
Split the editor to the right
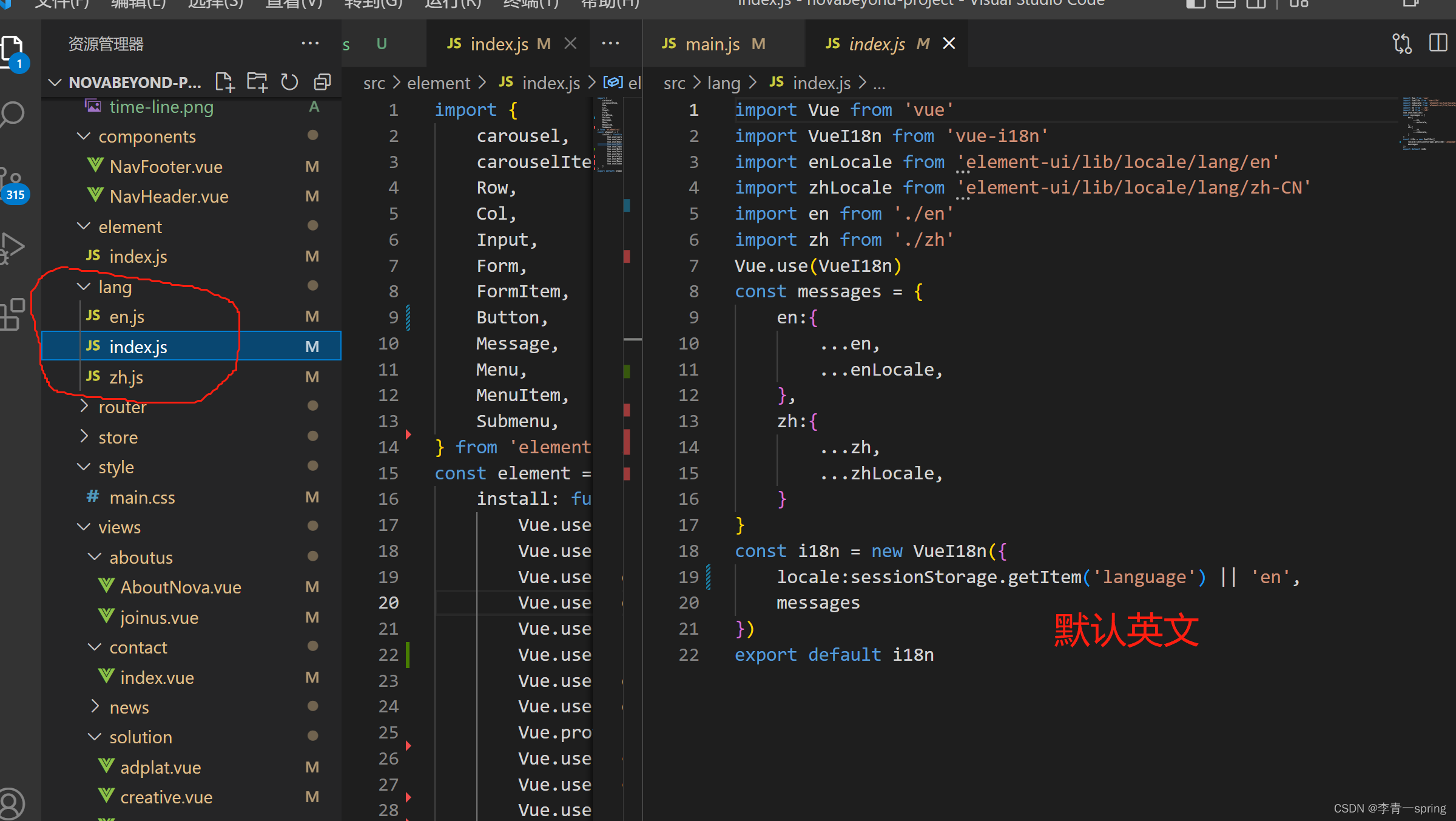[x=1438, y=44]
